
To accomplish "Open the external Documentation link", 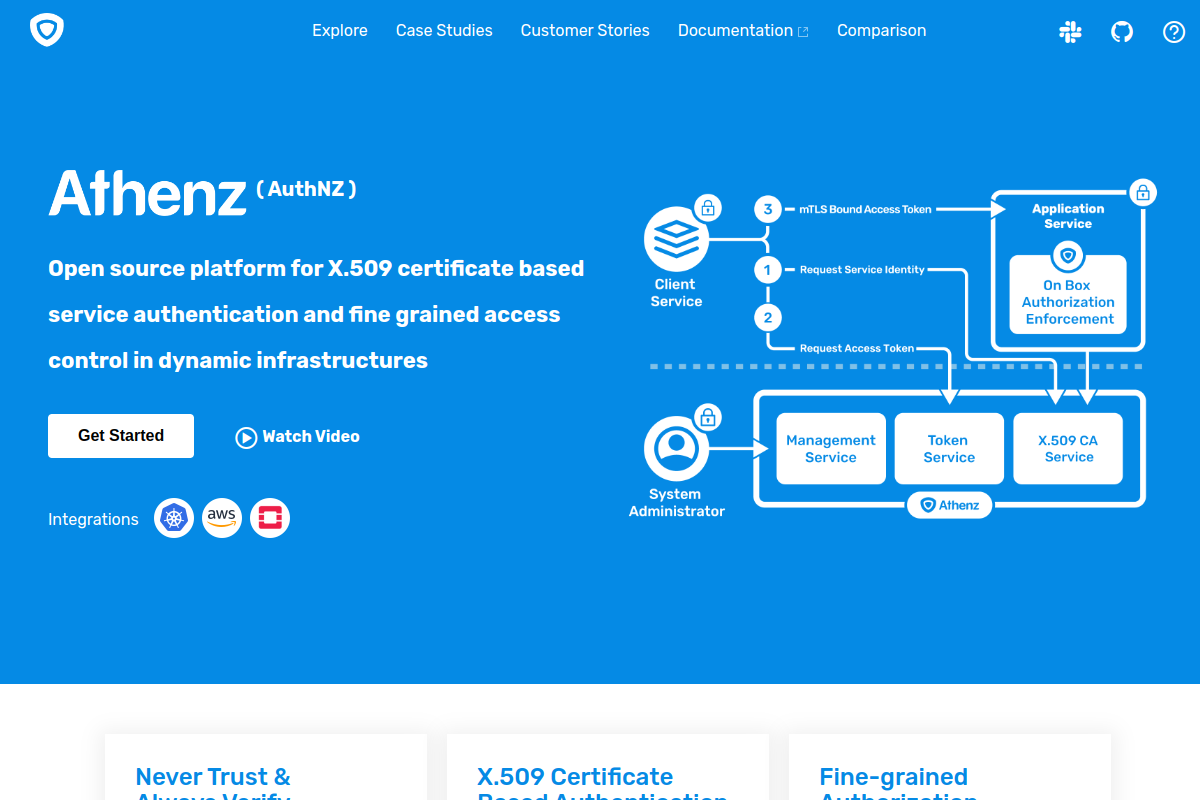I will pos(743,31).
